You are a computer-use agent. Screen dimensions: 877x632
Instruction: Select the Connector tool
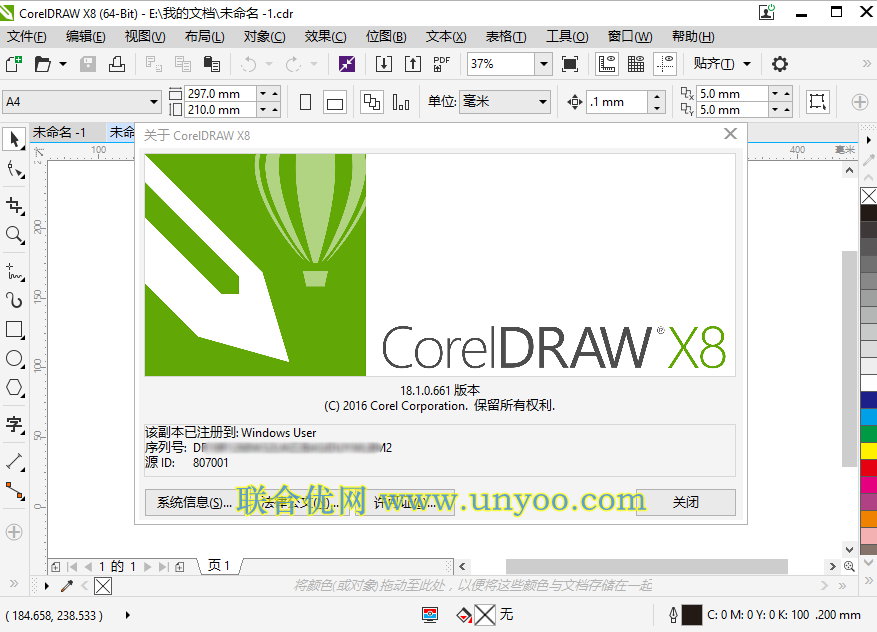point(15,491)
